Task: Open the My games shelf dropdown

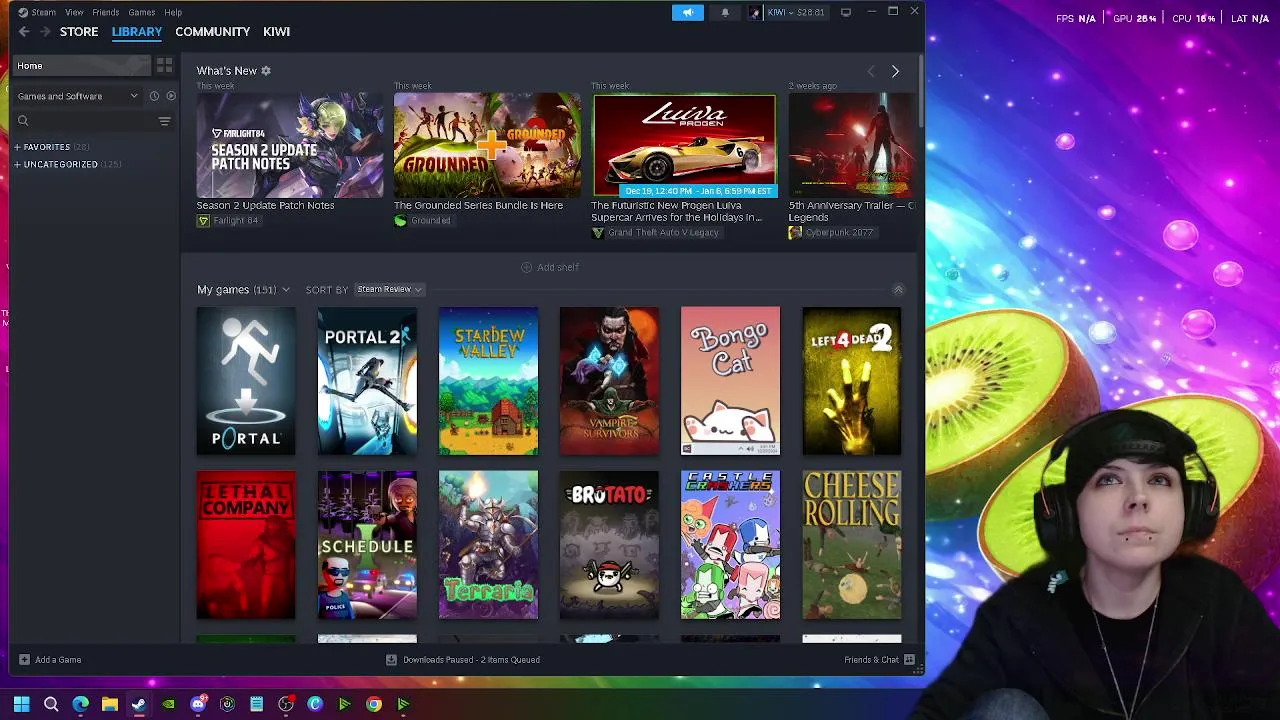Action: [x=243, y=290]
